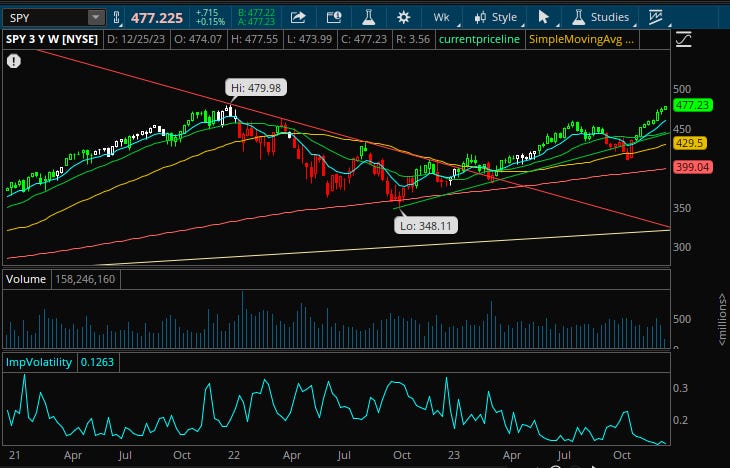Open chart settings gear icon

pyautogui.click(x=403, y=18)
